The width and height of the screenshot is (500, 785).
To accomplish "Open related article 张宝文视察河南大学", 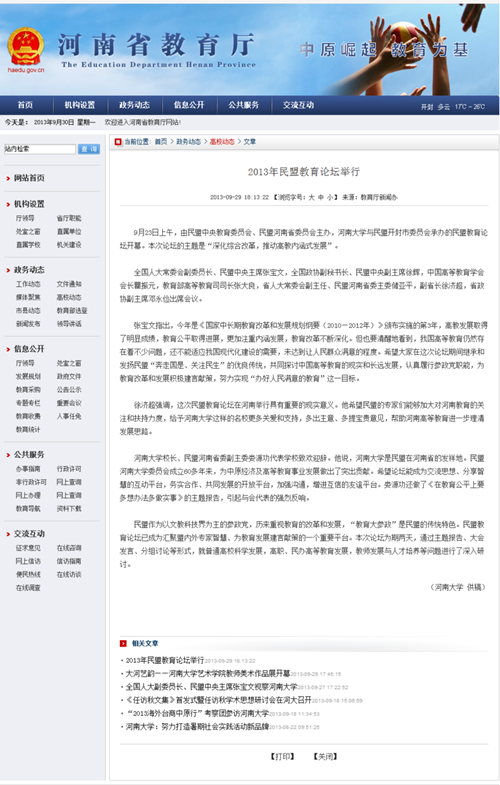I will pyautogui.click(x=211, y=687).
